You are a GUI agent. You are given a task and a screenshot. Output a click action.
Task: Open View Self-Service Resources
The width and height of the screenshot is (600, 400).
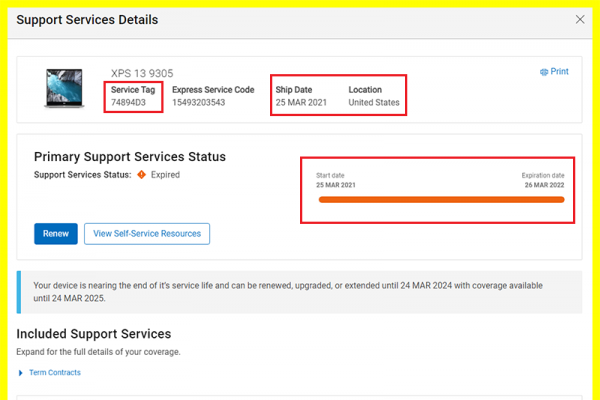147,234
